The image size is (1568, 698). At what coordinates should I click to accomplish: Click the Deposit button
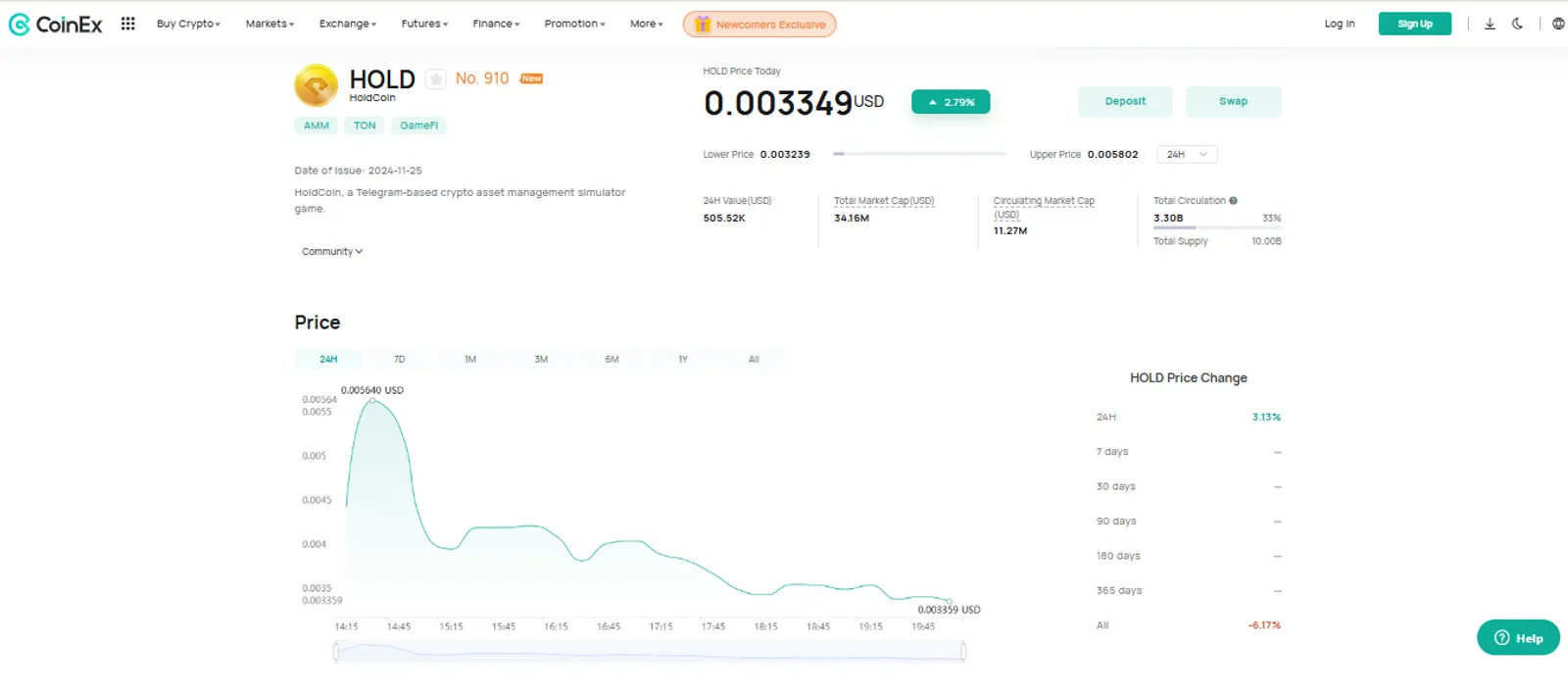point(1125,101)
